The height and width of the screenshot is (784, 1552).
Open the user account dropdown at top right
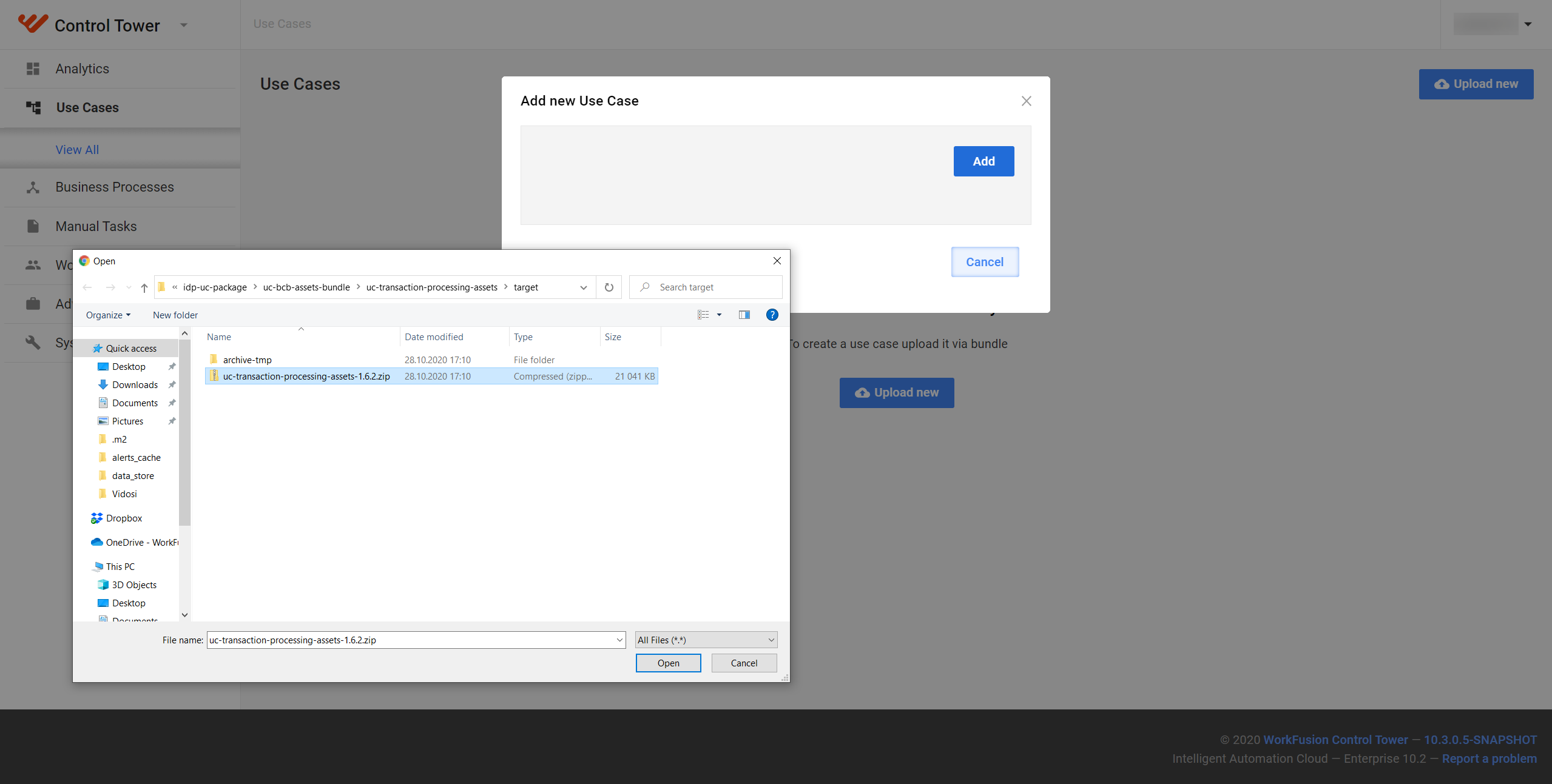point(1528,24)
